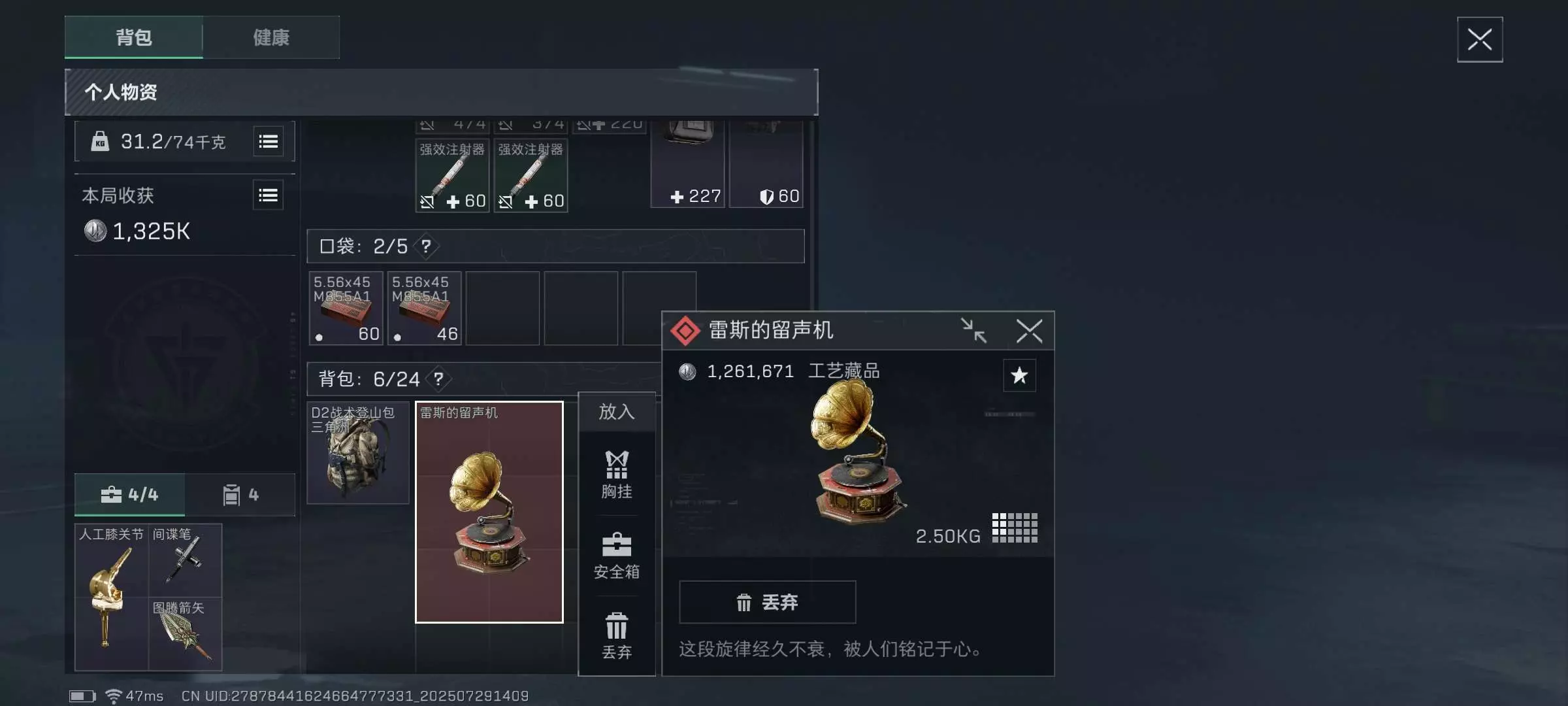
Task: Click the chest rig 胸挂 icon
Action: pos(616,475)
